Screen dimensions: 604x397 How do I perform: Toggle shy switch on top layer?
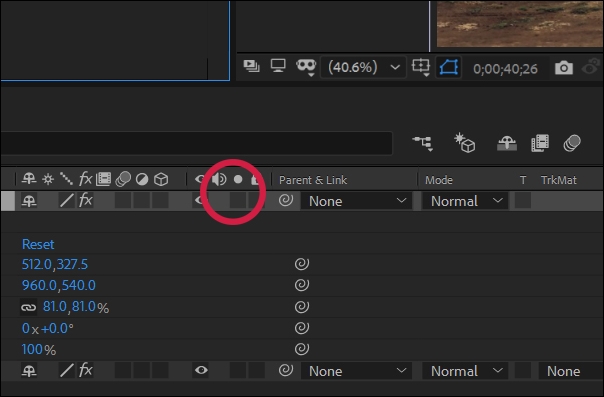point(29,201)
